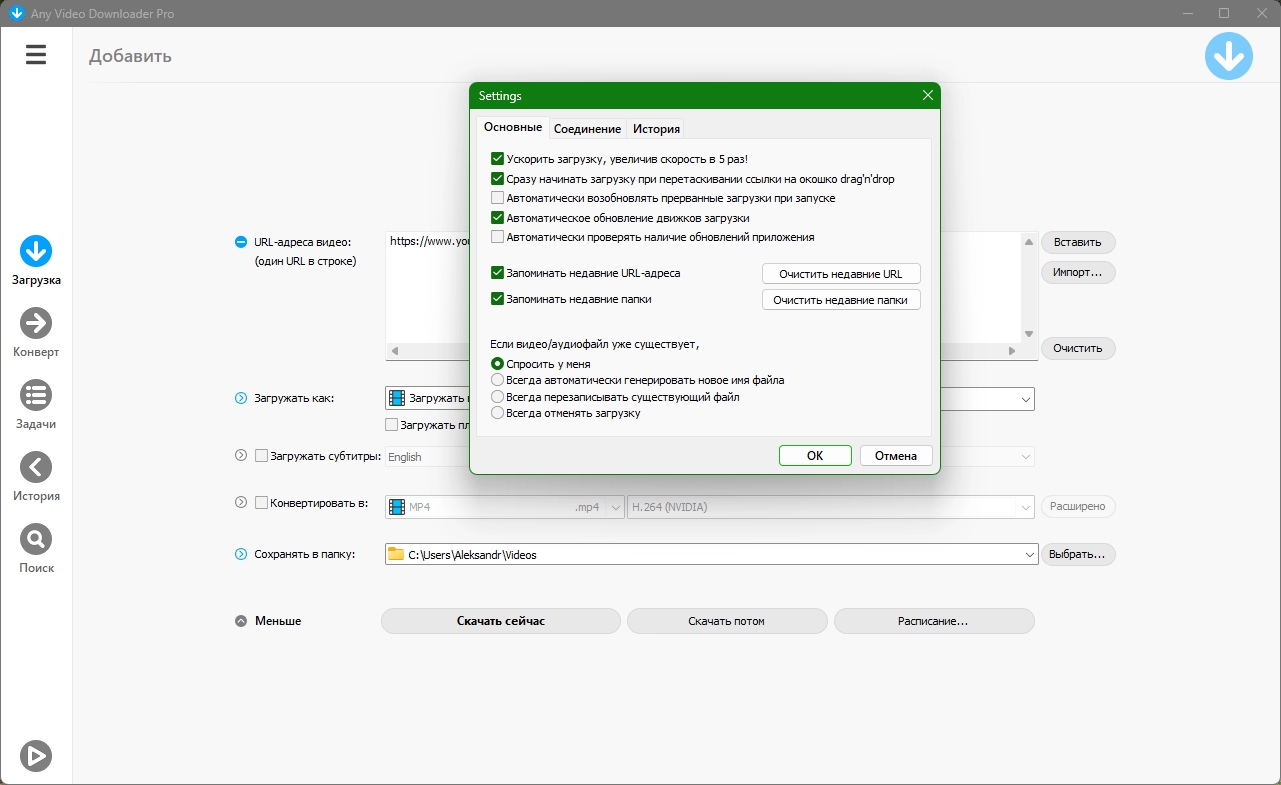This screenshot has height=785, width=1281.
Task: Expand the Сохранять в папку options
Action: 240,554
